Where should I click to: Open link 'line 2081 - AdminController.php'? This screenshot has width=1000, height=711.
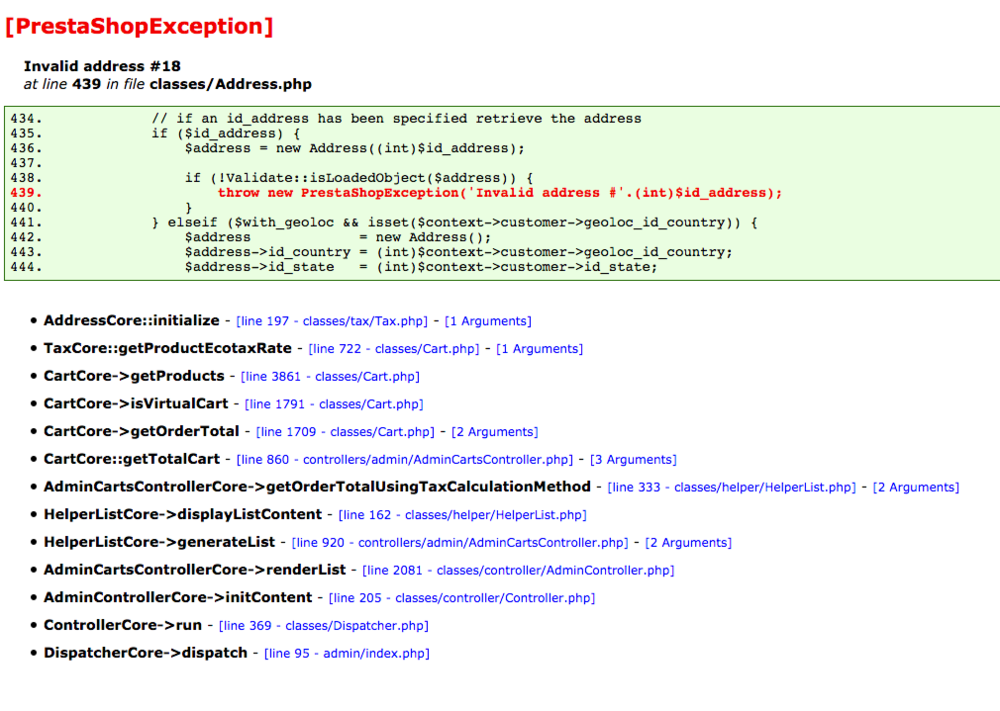pyautogui.click(x=518, y=570)
